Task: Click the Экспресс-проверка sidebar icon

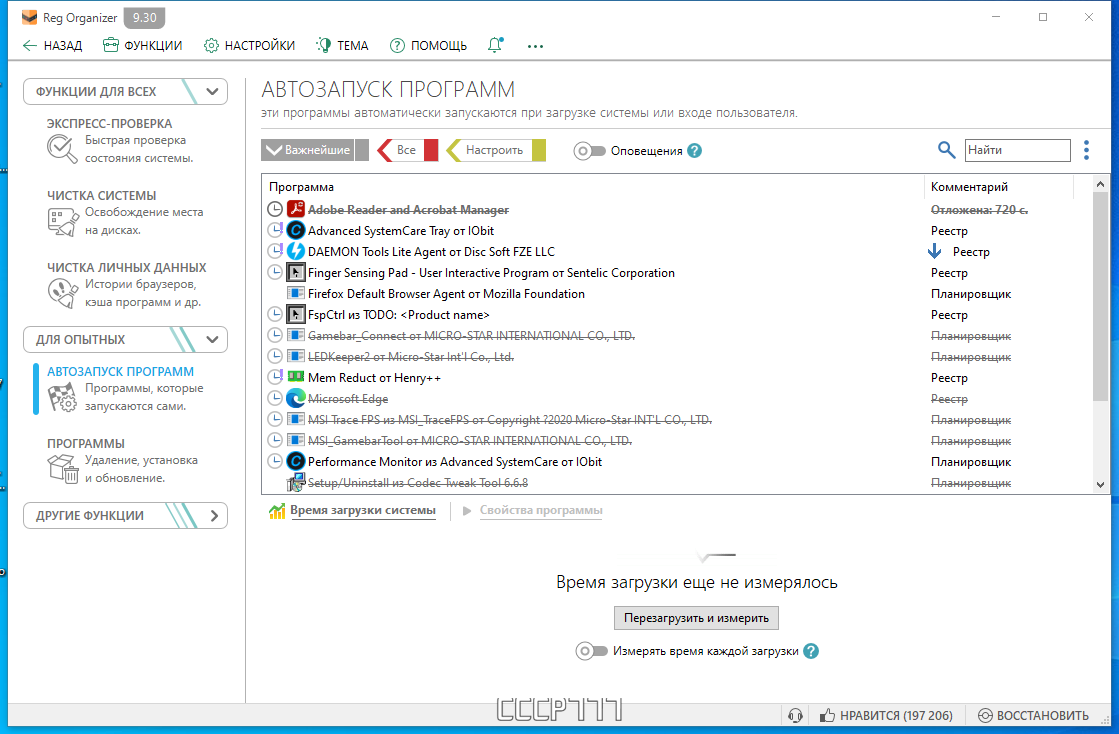Action: click(x=62, y=149)
